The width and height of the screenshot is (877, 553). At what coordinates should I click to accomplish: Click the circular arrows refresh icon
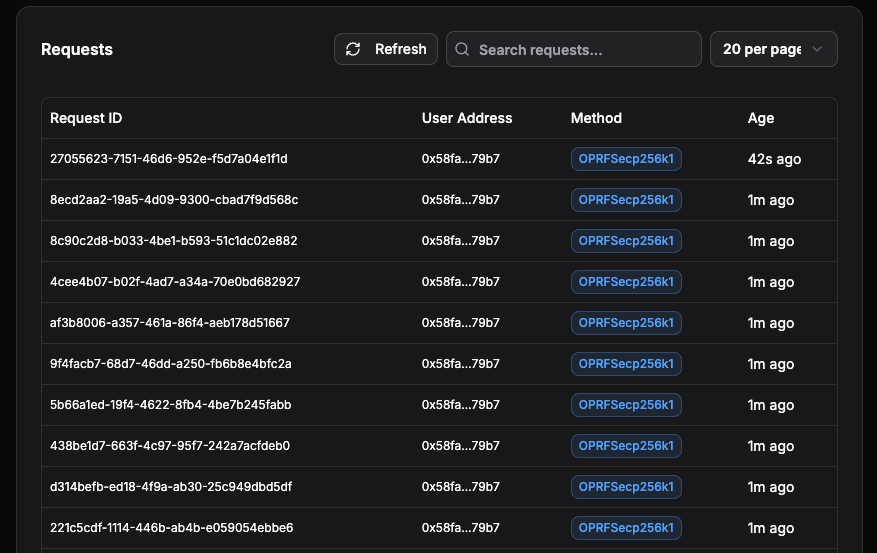353,49
